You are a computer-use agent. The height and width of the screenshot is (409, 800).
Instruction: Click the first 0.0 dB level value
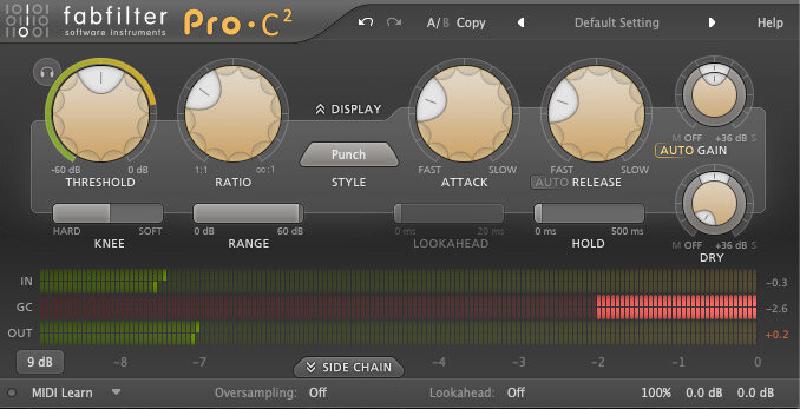[704, 393]
